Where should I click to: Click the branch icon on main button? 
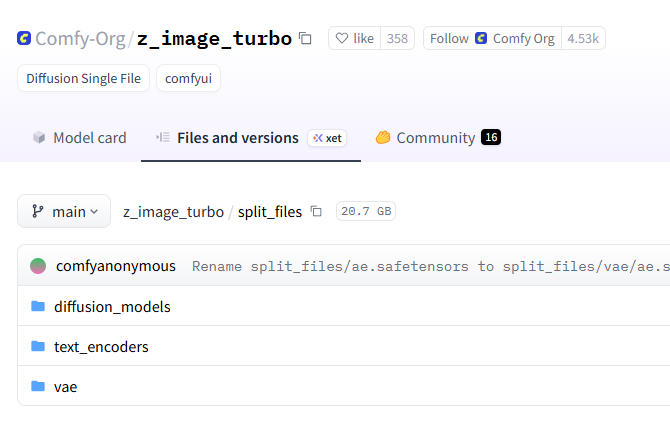click(38, 211)
